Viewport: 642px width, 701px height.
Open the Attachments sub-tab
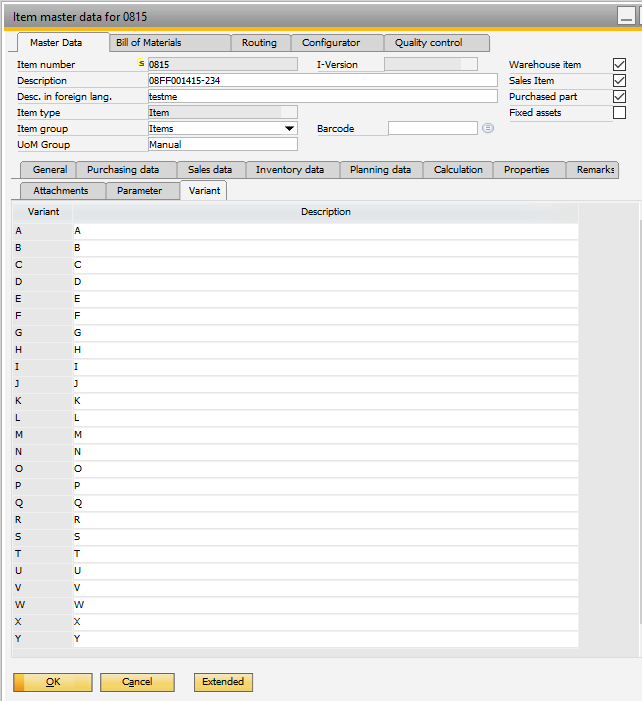click(x=61, y=190)
